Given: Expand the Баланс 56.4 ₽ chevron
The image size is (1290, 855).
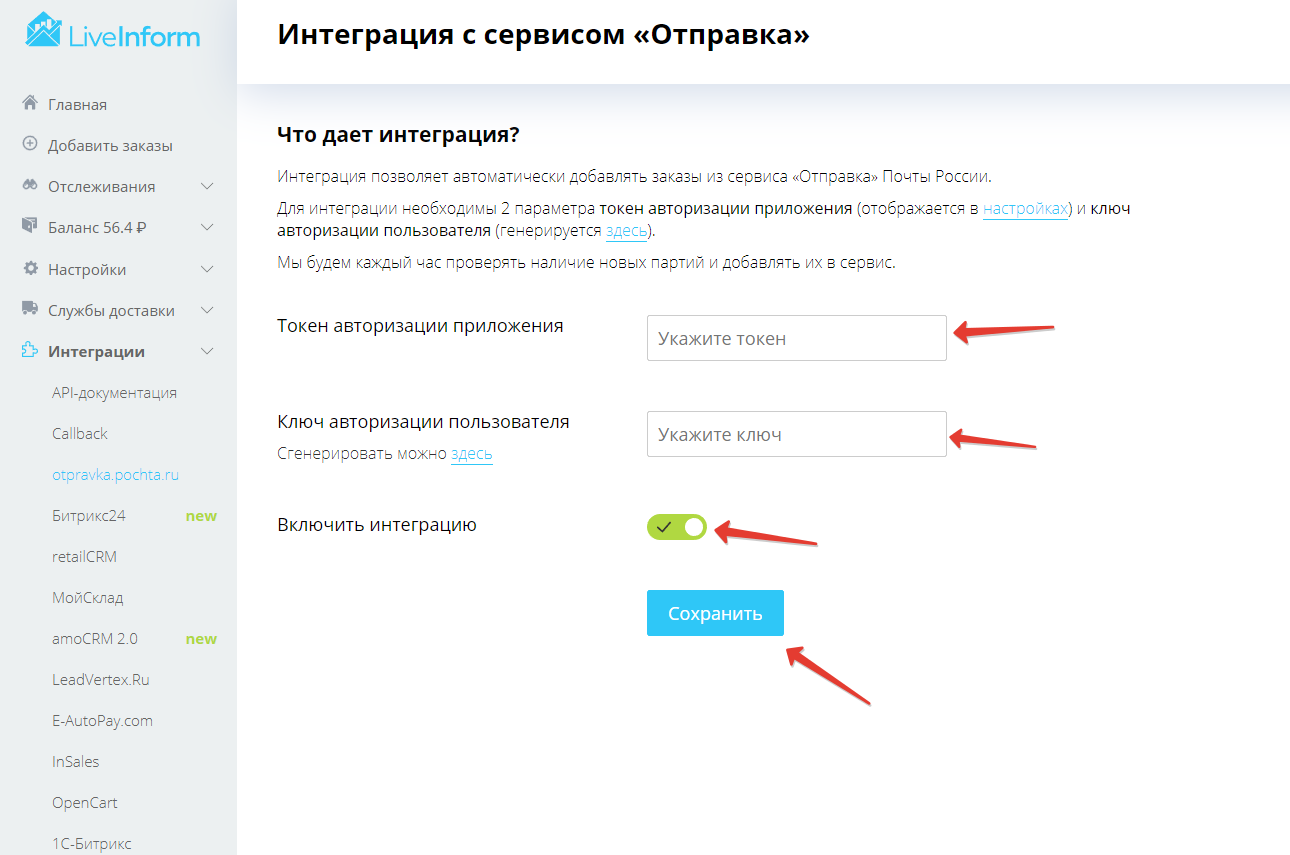Looking at the screenshot, I should (207, 227).
